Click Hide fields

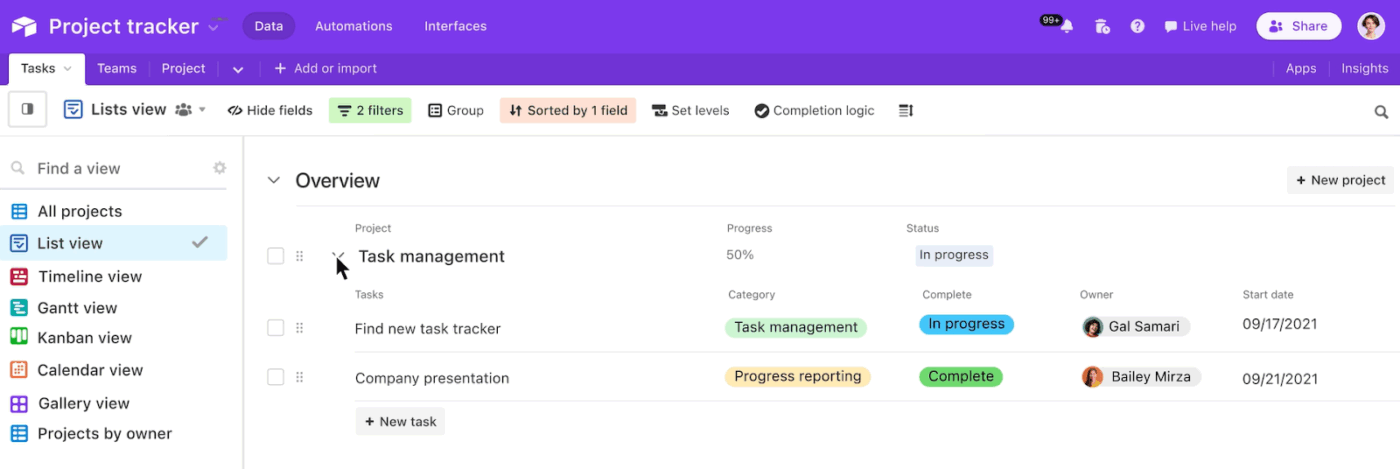270,111
